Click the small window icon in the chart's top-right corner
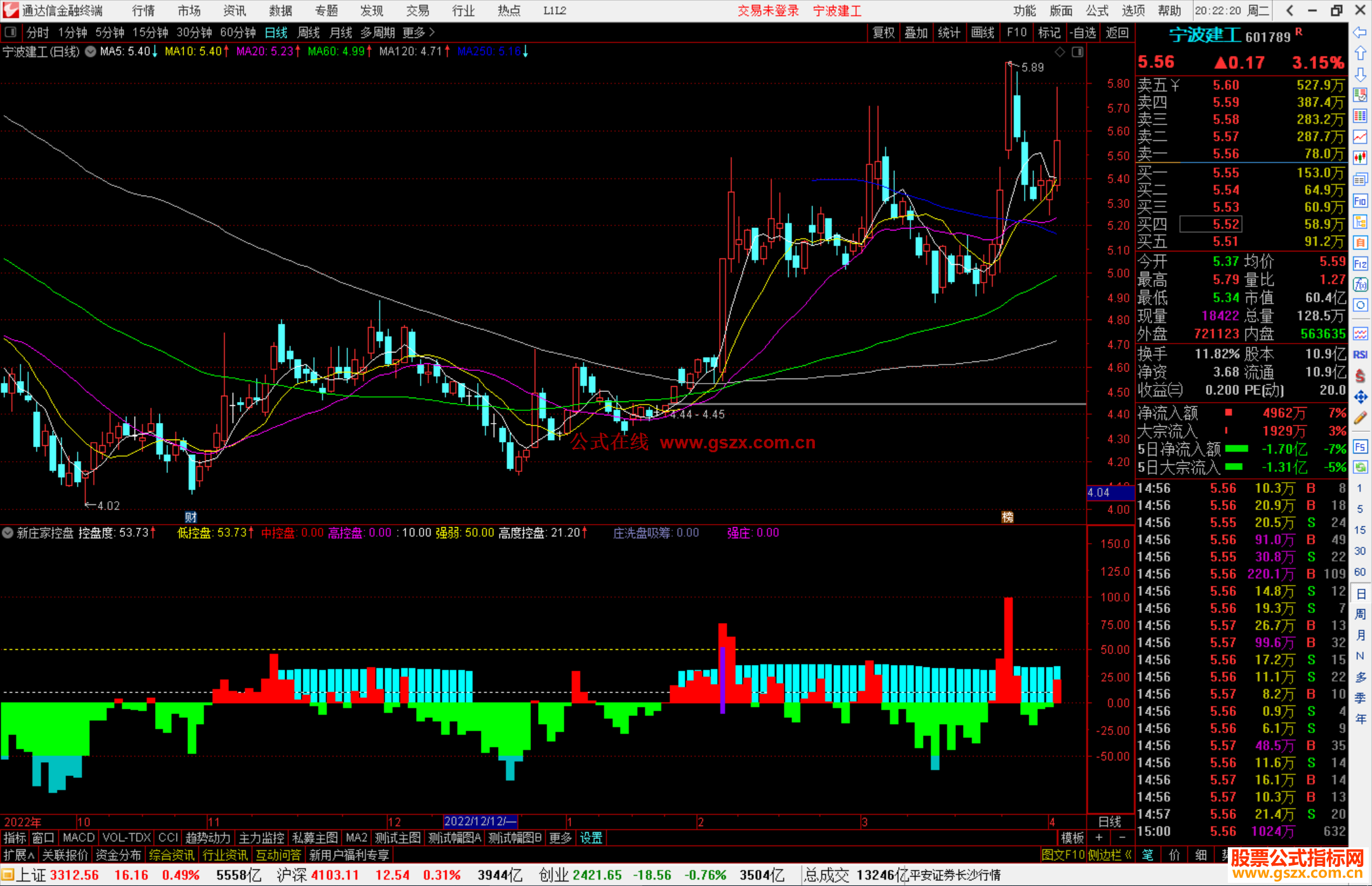 pos(1077,52)
